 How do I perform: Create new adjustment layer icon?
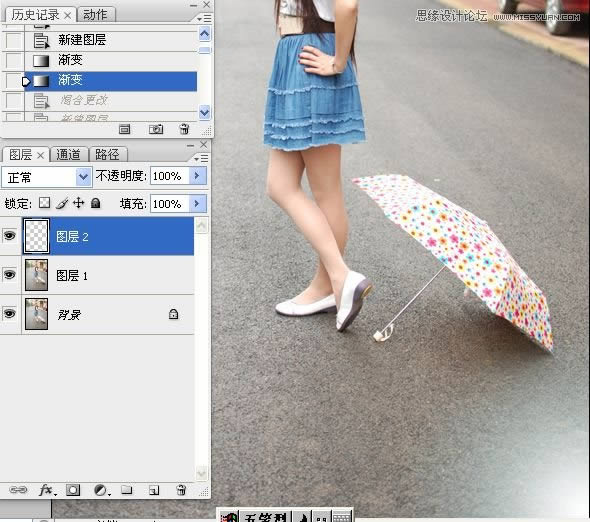point(101,490)
